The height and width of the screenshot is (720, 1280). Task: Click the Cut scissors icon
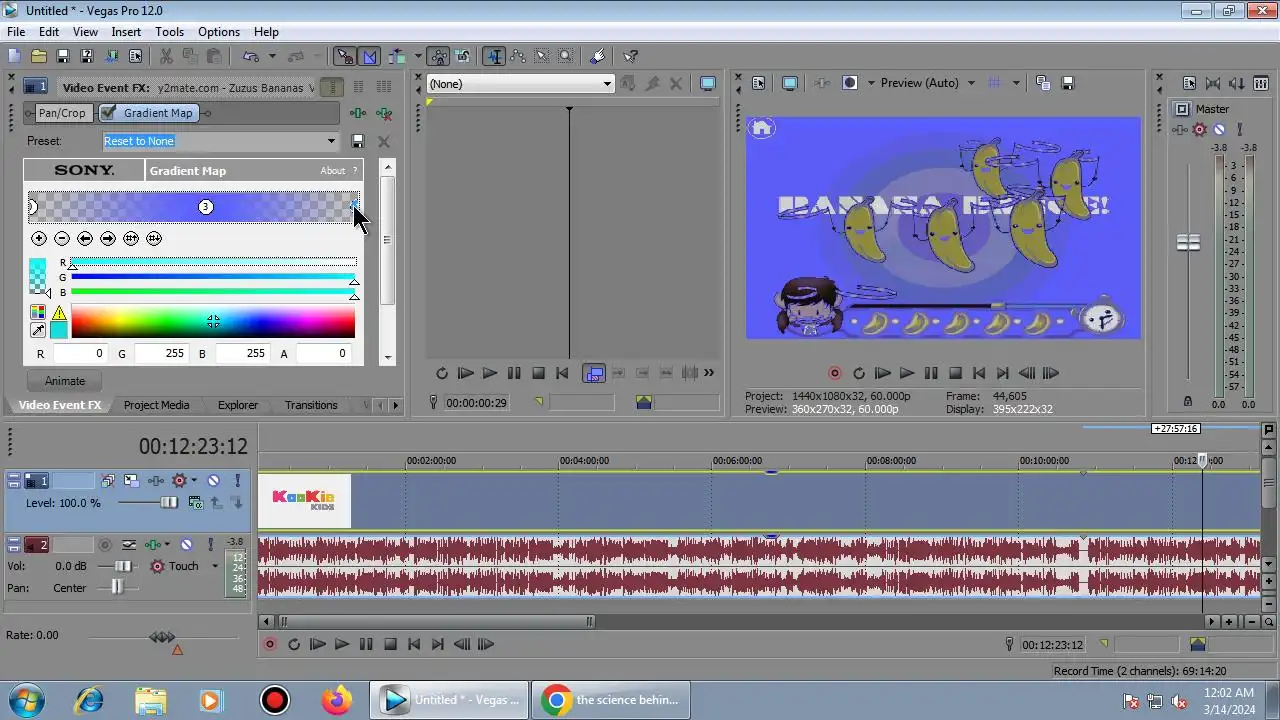166,57
